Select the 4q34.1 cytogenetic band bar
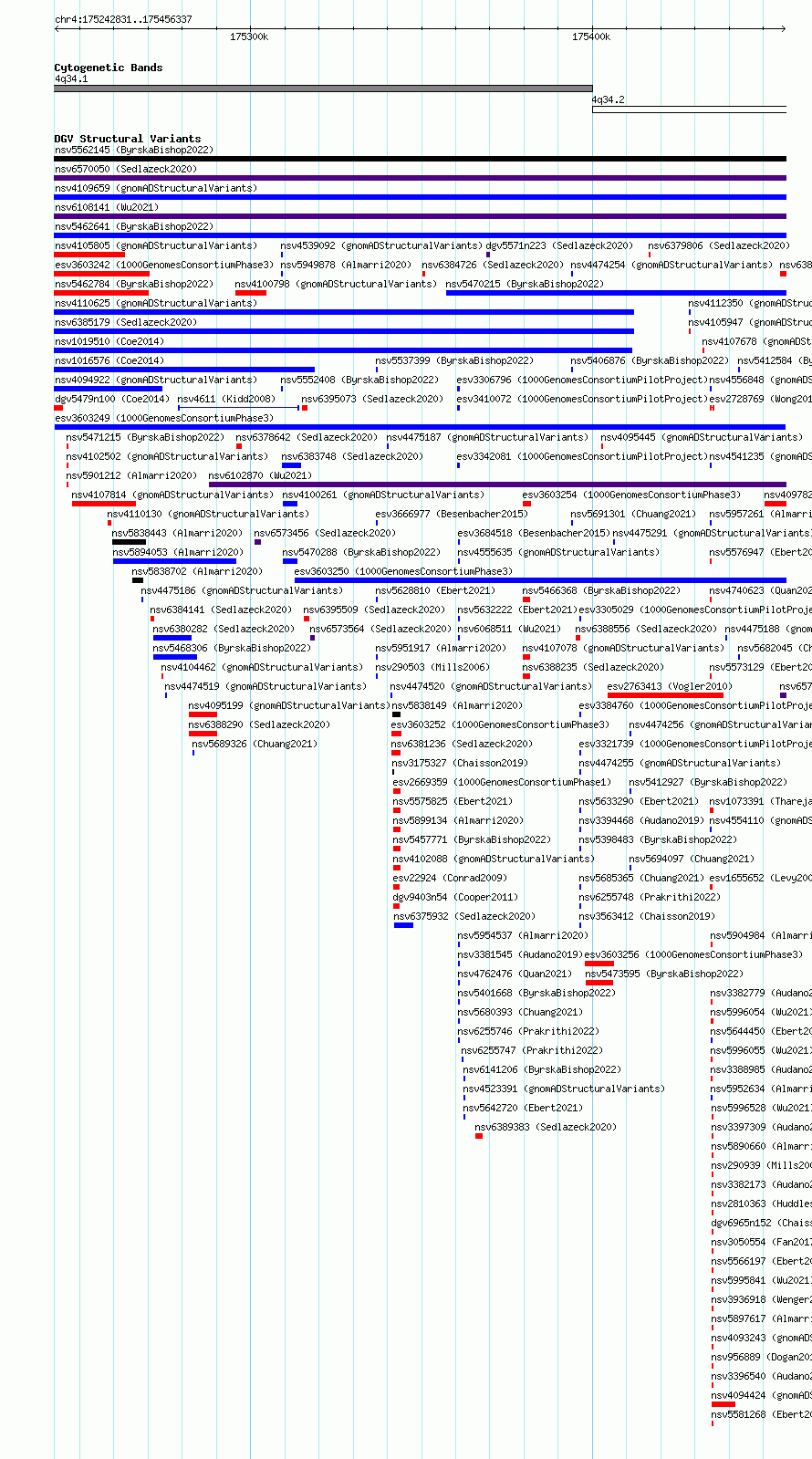The image size is (812, 1459). pos(323,89)
